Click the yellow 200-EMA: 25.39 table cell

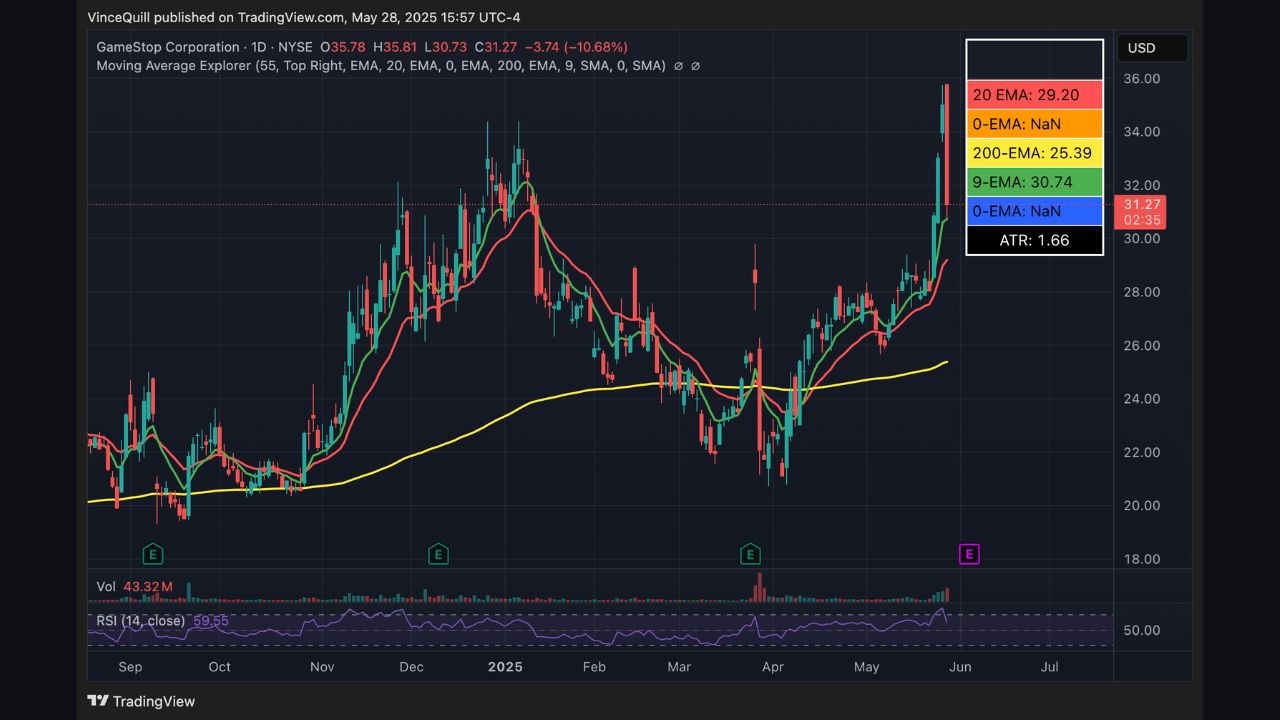point(1035,153)
